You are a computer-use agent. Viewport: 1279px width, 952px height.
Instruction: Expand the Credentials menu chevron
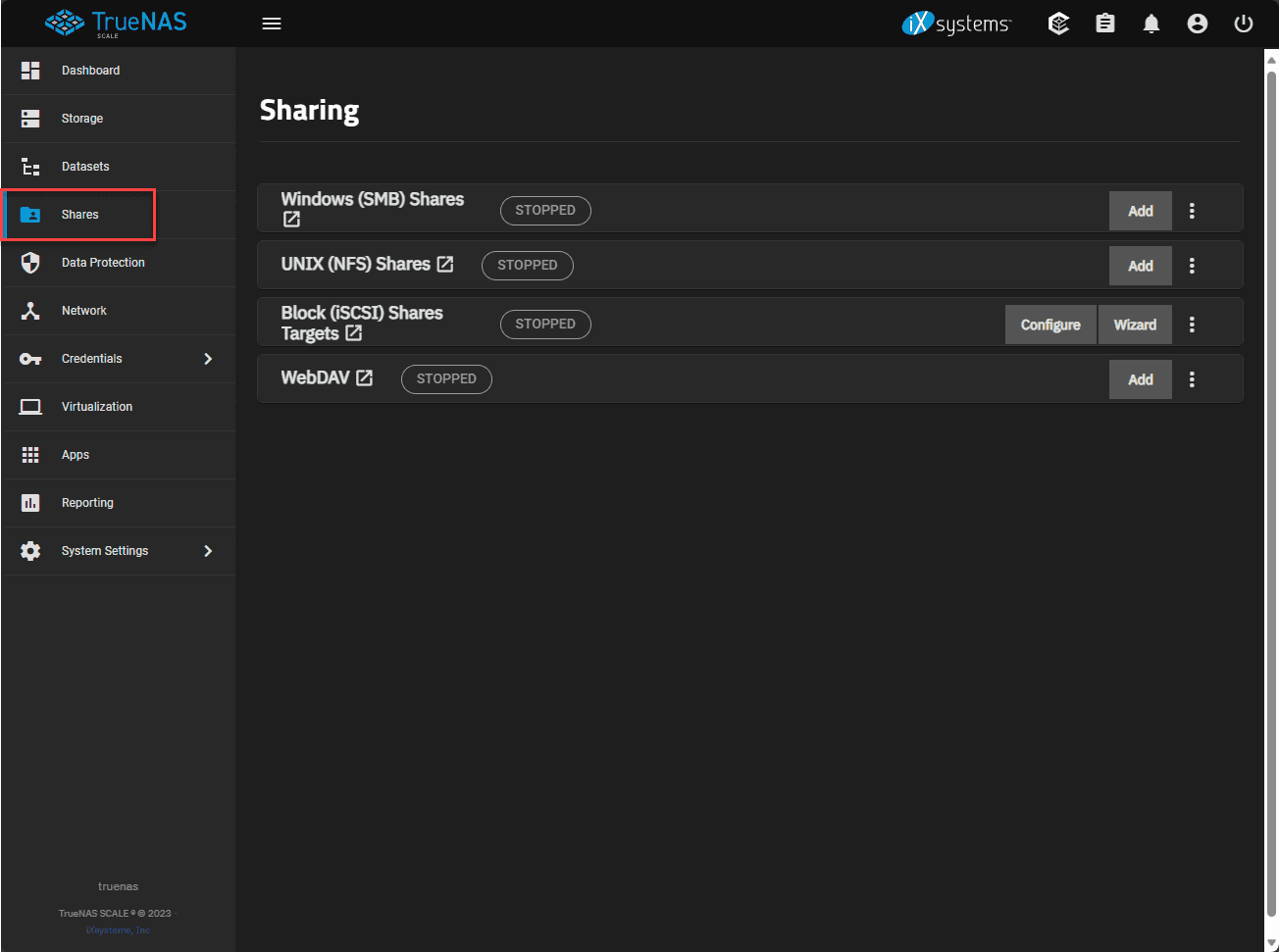tap(208, 358)
